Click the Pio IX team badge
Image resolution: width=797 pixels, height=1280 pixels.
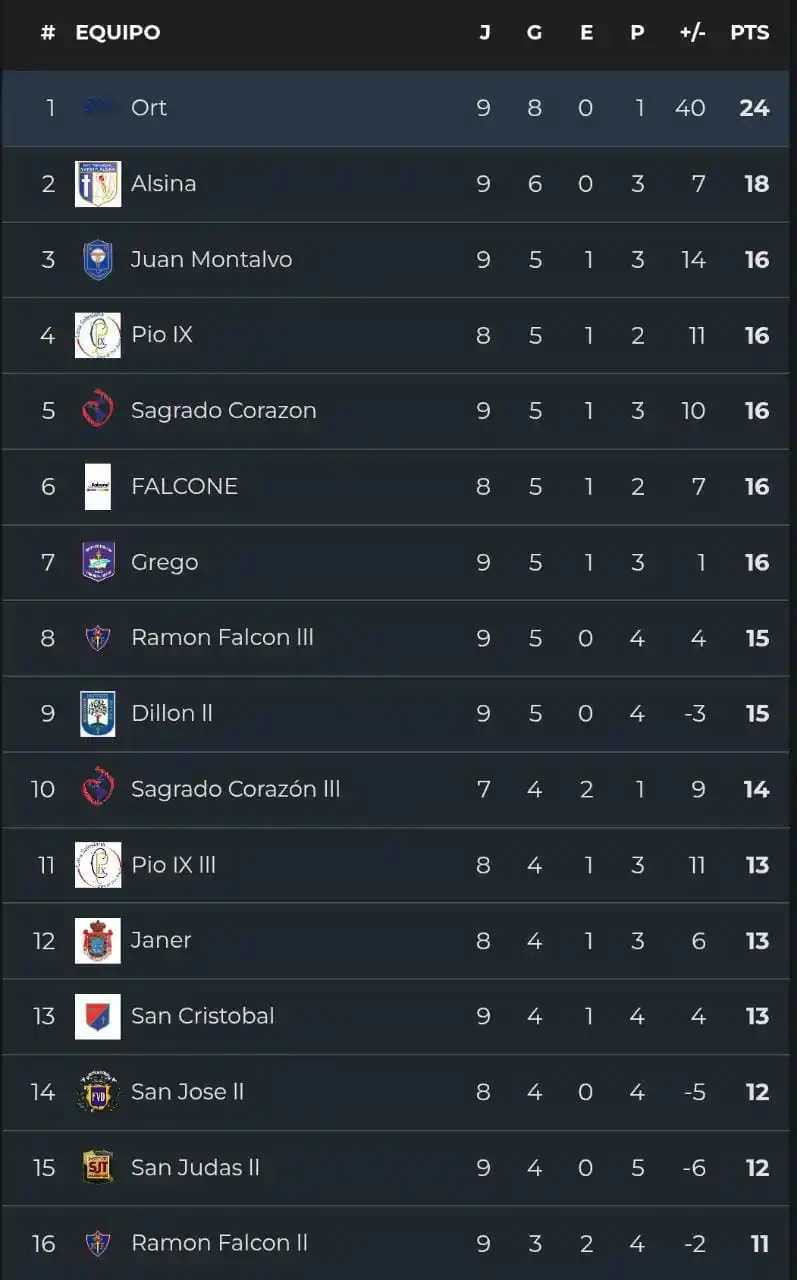click(98, 335)
